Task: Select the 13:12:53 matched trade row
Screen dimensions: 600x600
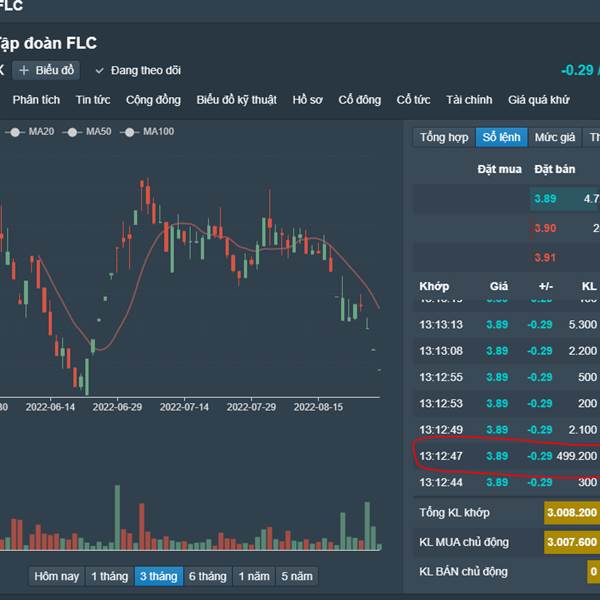Action: coord(507,403)
